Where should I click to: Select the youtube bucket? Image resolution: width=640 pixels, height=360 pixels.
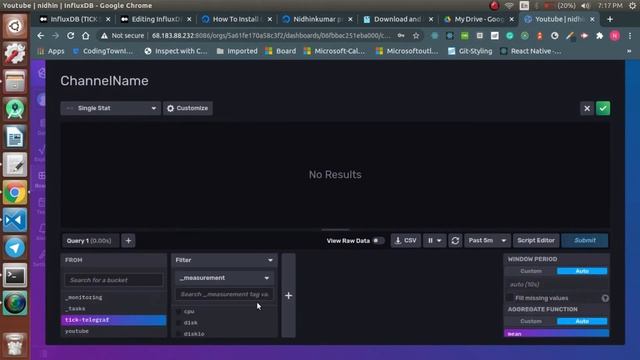(x=113, y=331)
